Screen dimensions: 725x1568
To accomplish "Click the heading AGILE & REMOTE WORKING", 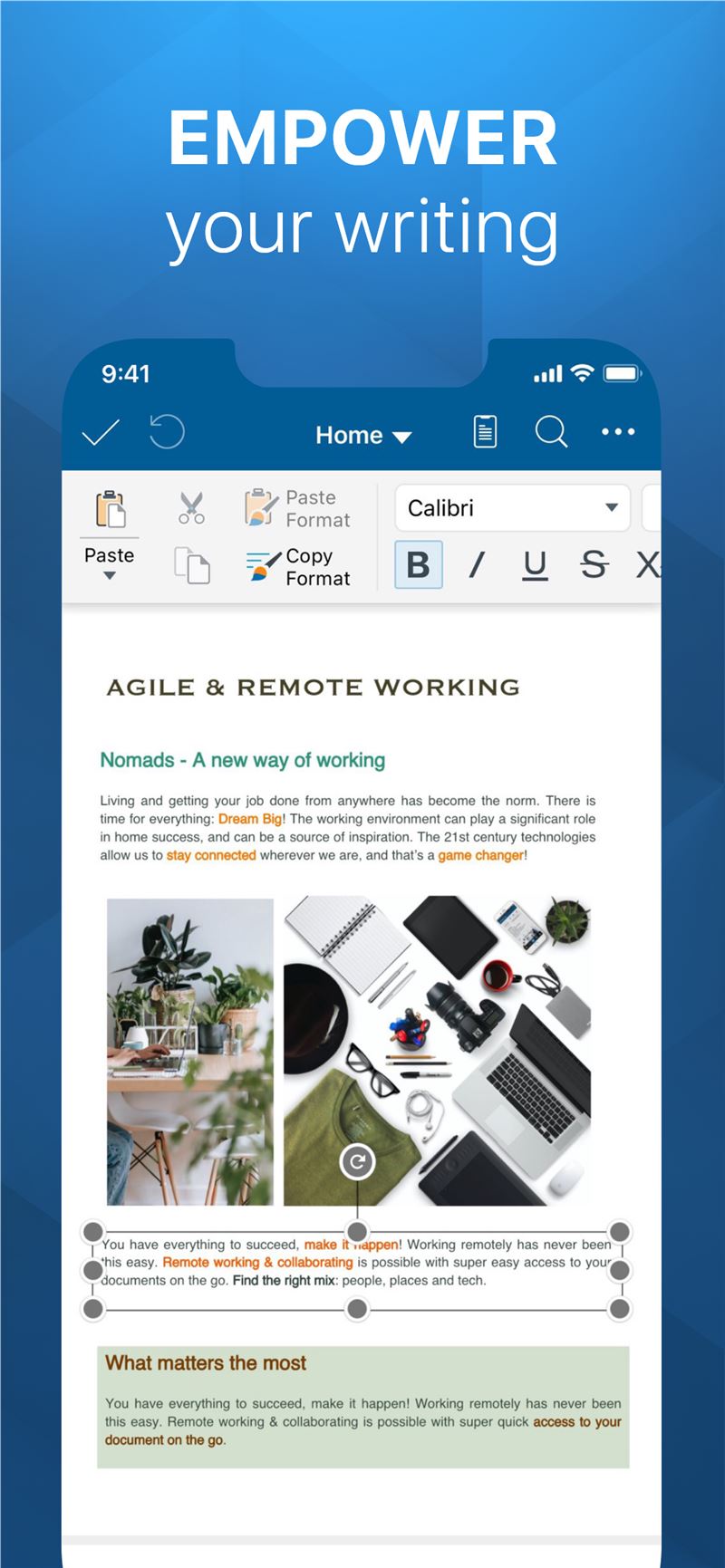I will coord(314,688).
